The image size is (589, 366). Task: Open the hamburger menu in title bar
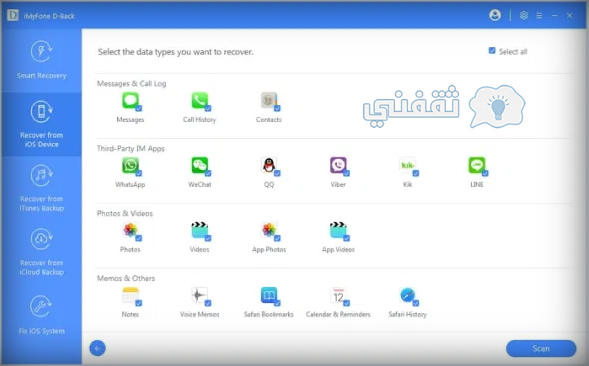539,16
